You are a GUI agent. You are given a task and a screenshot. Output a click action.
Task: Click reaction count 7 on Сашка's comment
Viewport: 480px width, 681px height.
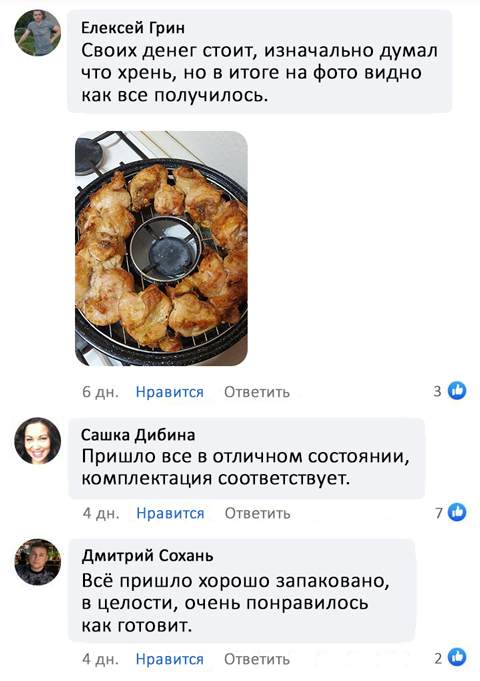(439, 513)
